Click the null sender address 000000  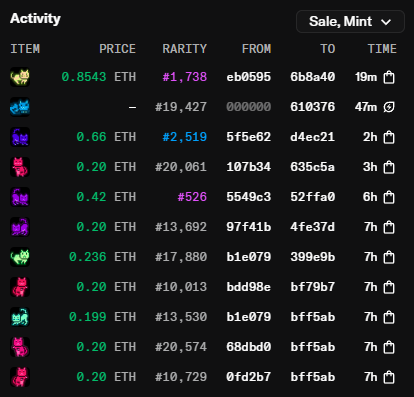coord(249,107)
